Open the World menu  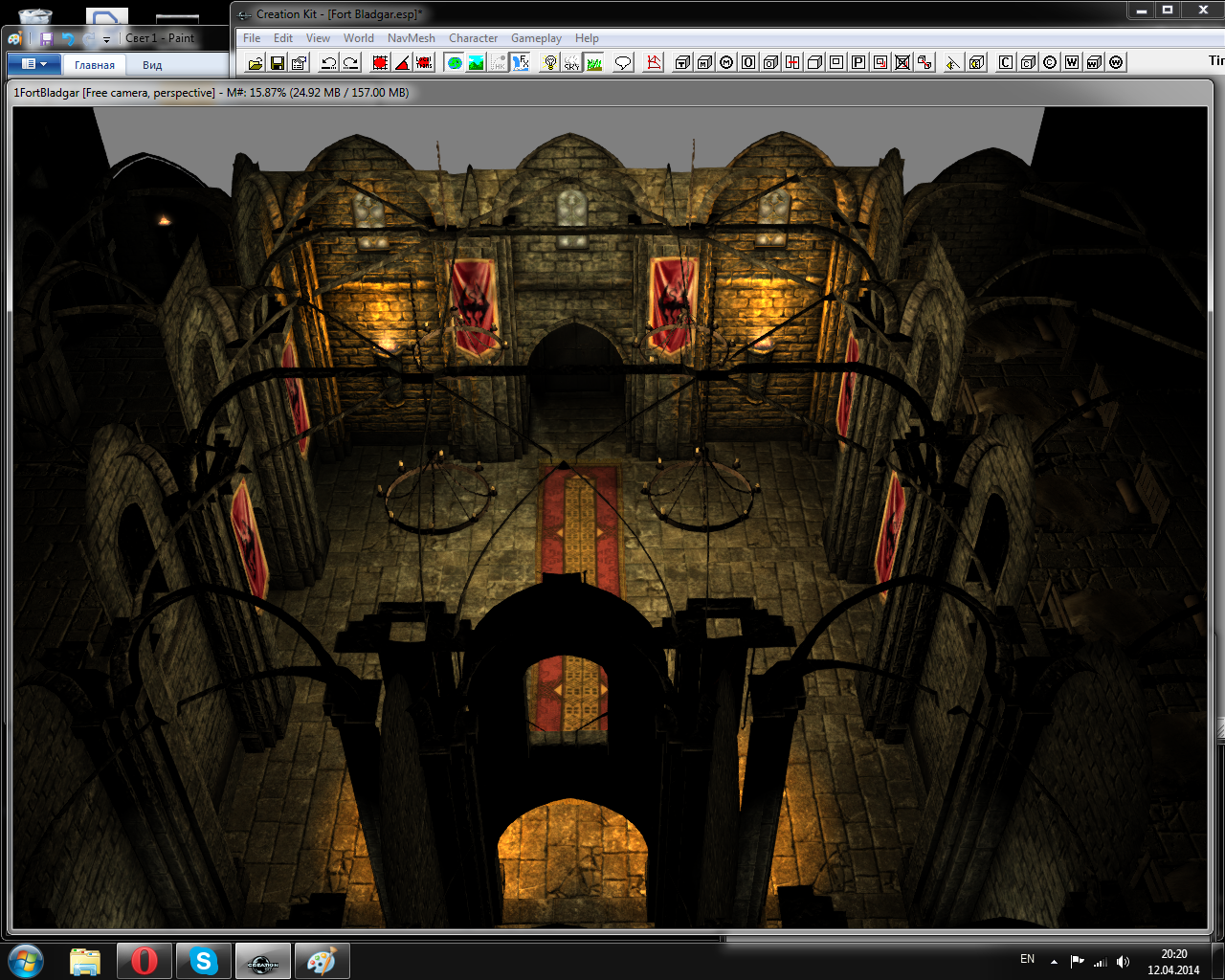(358, 38)
